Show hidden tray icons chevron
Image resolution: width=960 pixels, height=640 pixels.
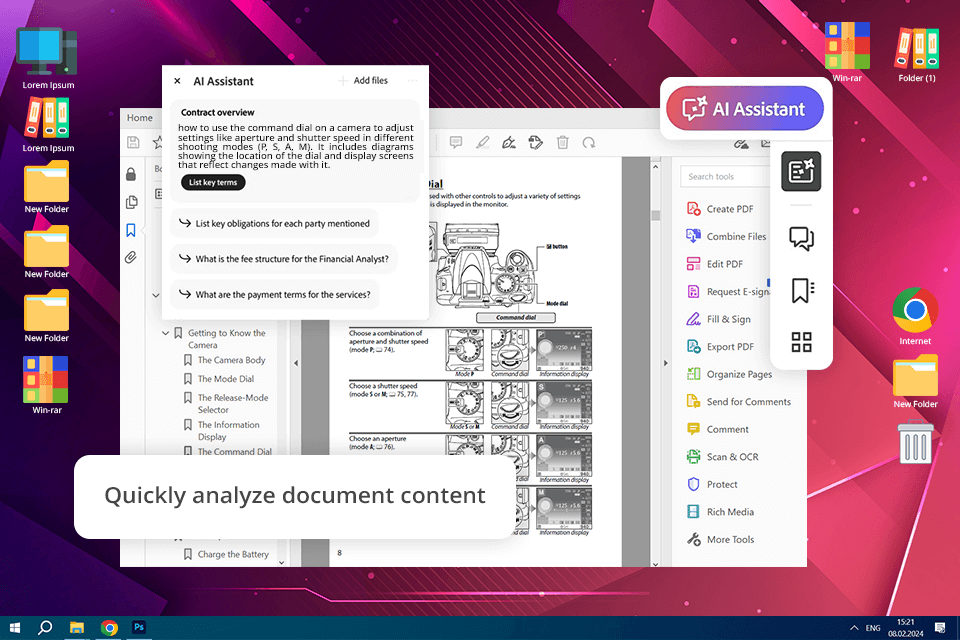(x=853, y=628)
